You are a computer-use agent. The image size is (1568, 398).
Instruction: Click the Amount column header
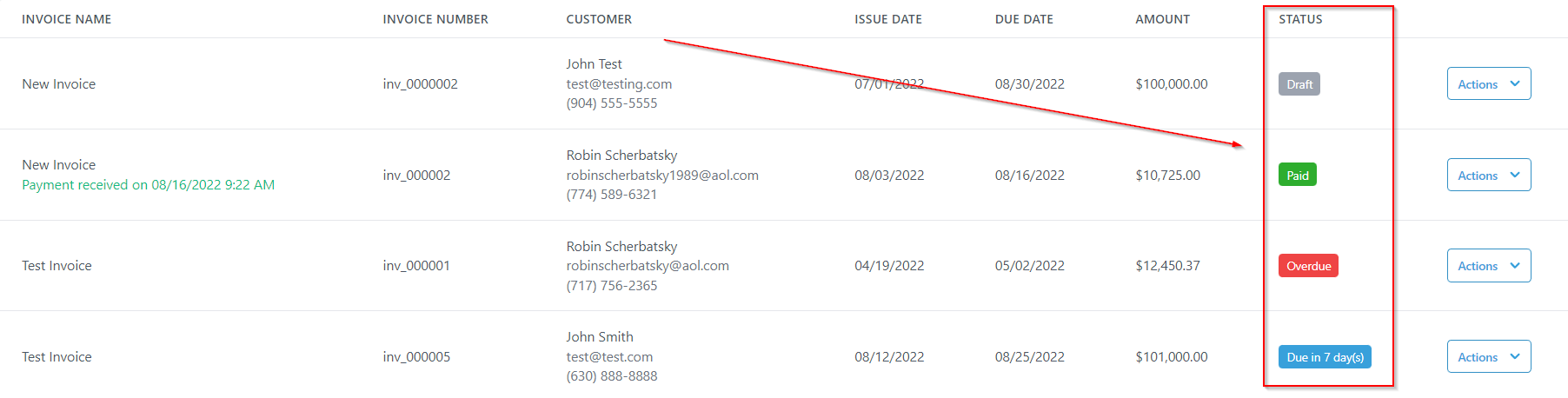(x=1162, y=19)
